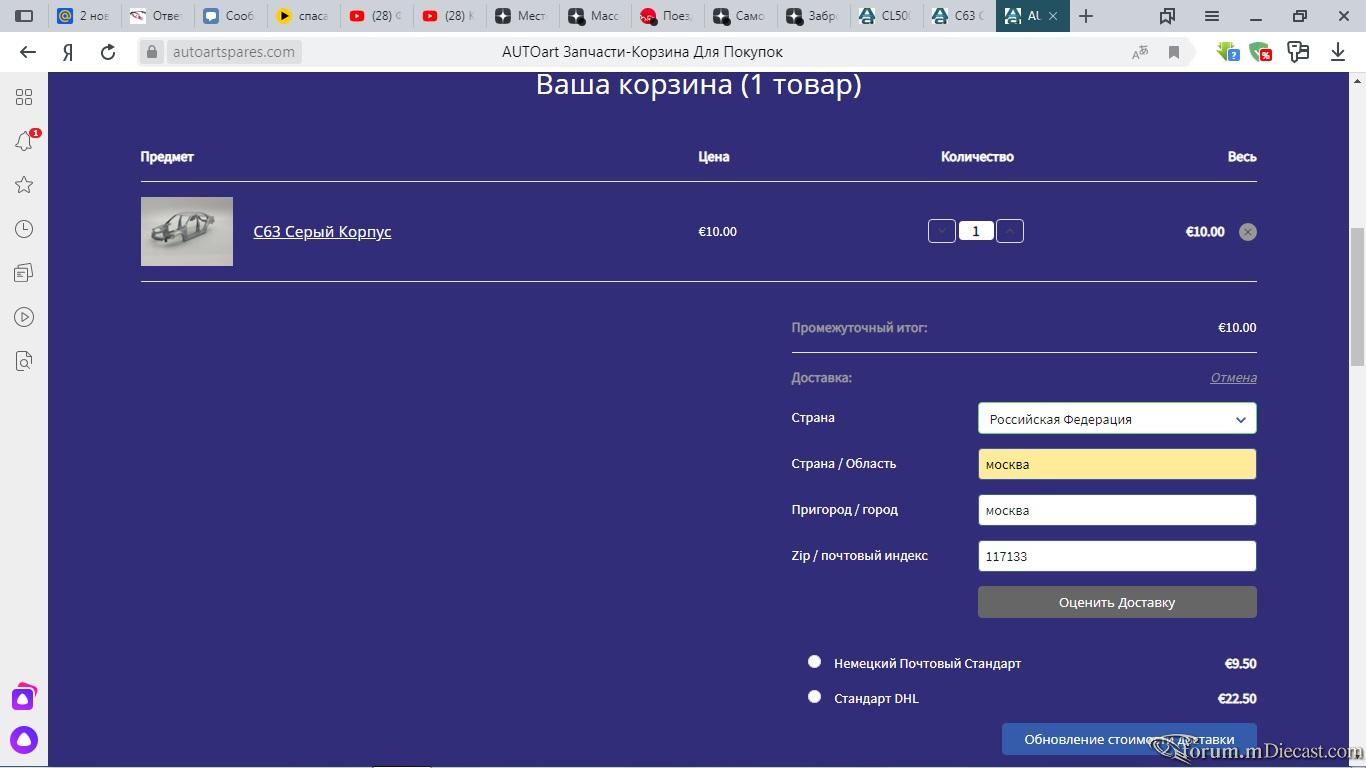Screen dimensions: 1366x768
Task: Open history clock in the sidebar
Action: [x=24, y=229]
